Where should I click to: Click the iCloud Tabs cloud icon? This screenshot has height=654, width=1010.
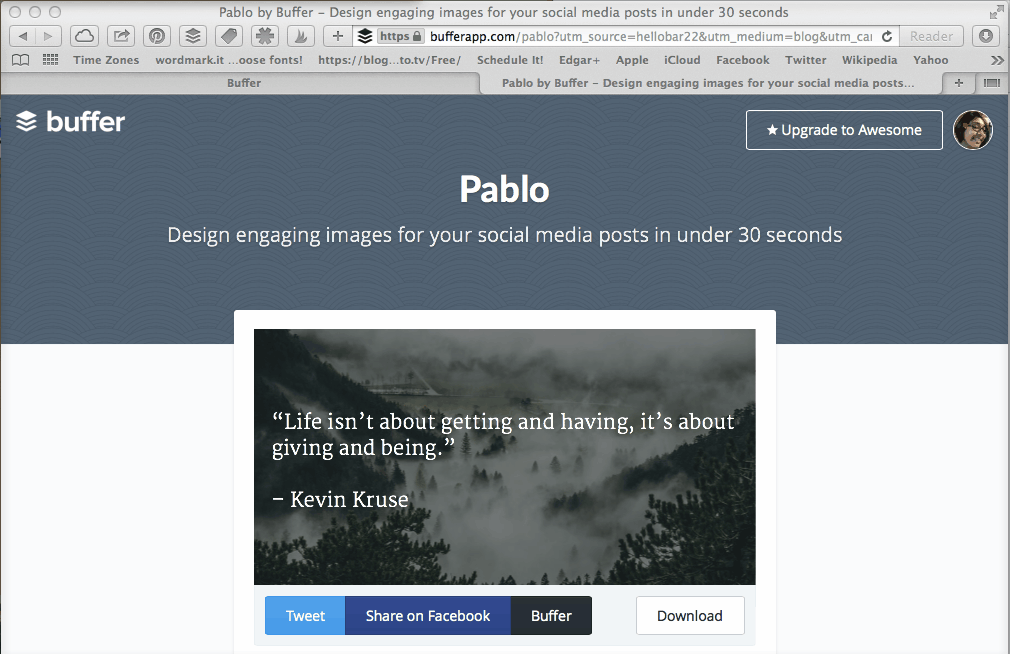85,36
